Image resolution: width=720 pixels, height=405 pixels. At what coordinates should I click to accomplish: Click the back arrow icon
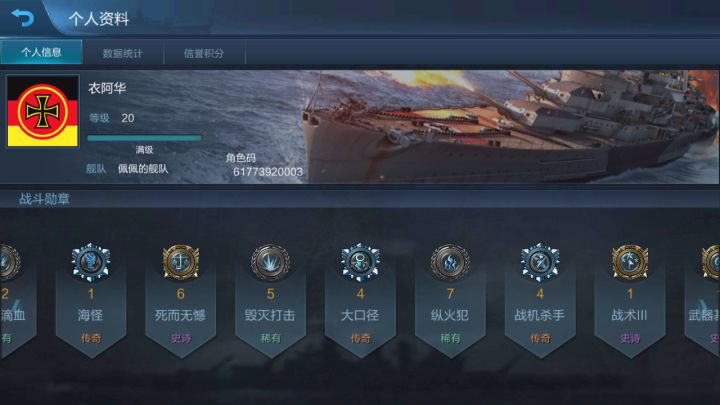coord(23,18)
